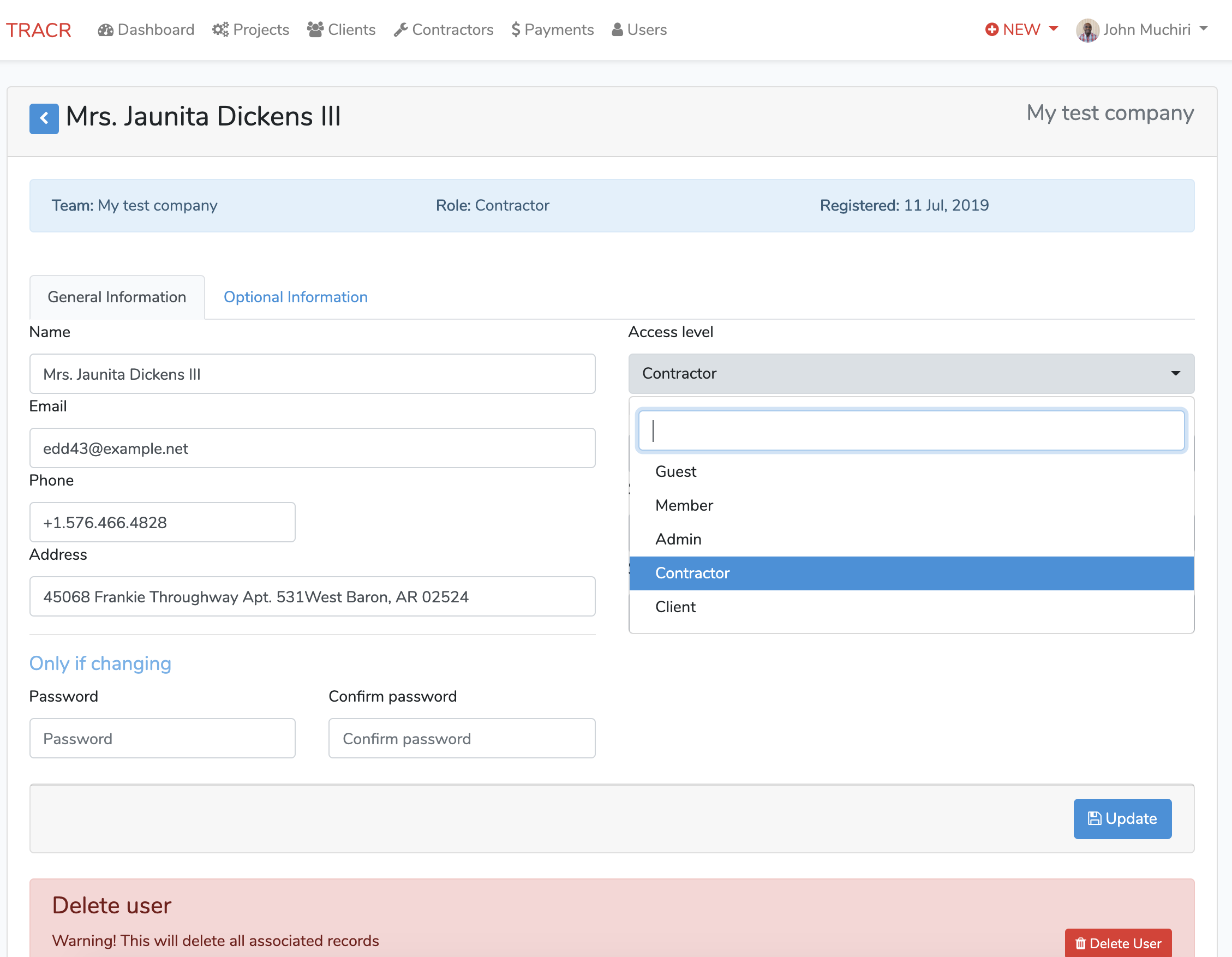Select the General Information tab

pyautogui.click(x=116, y=297)
